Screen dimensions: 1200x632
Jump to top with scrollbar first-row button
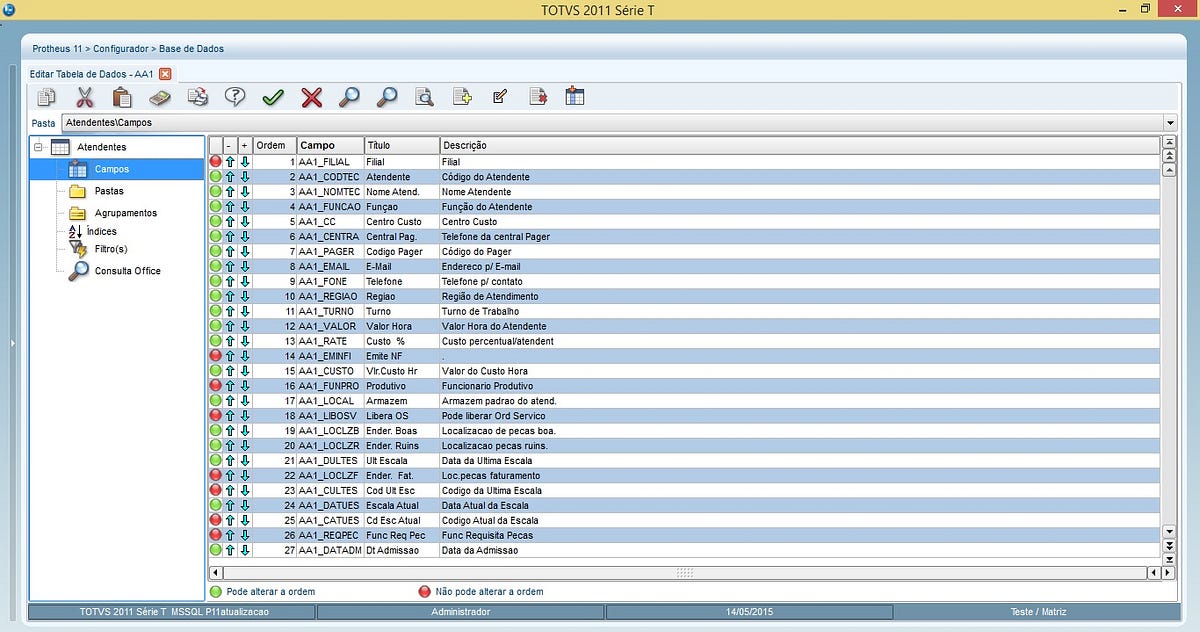(1169, 144)
